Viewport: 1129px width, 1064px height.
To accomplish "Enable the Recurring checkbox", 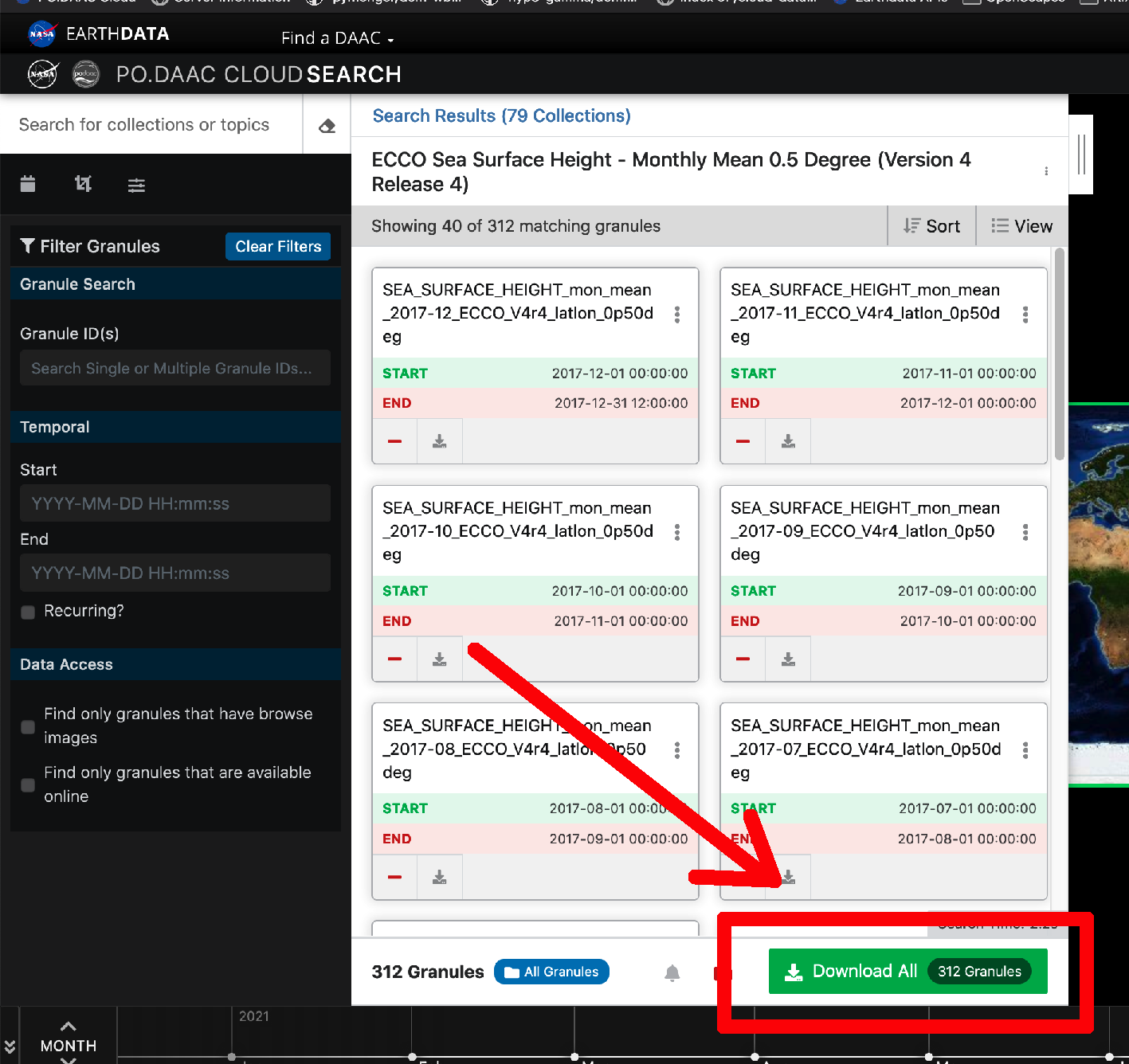I will click(28, 612).
